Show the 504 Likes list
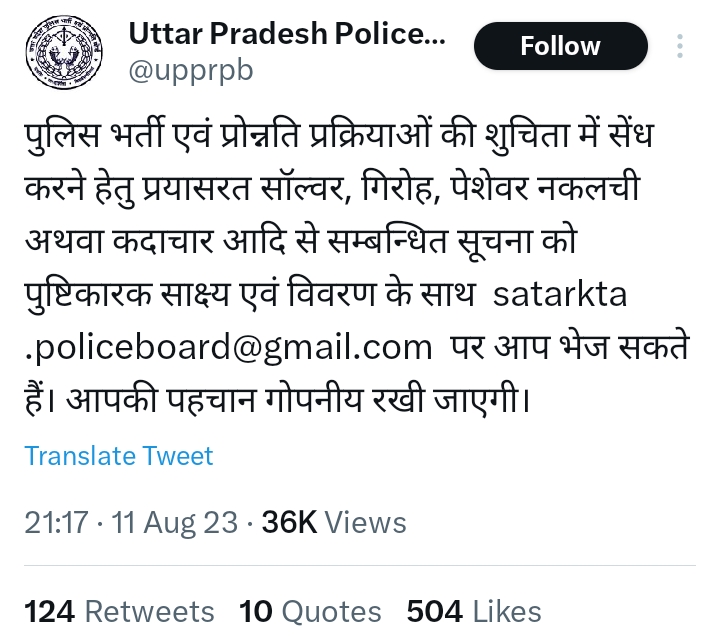719x640 pixels. click(x=474, y=611)
